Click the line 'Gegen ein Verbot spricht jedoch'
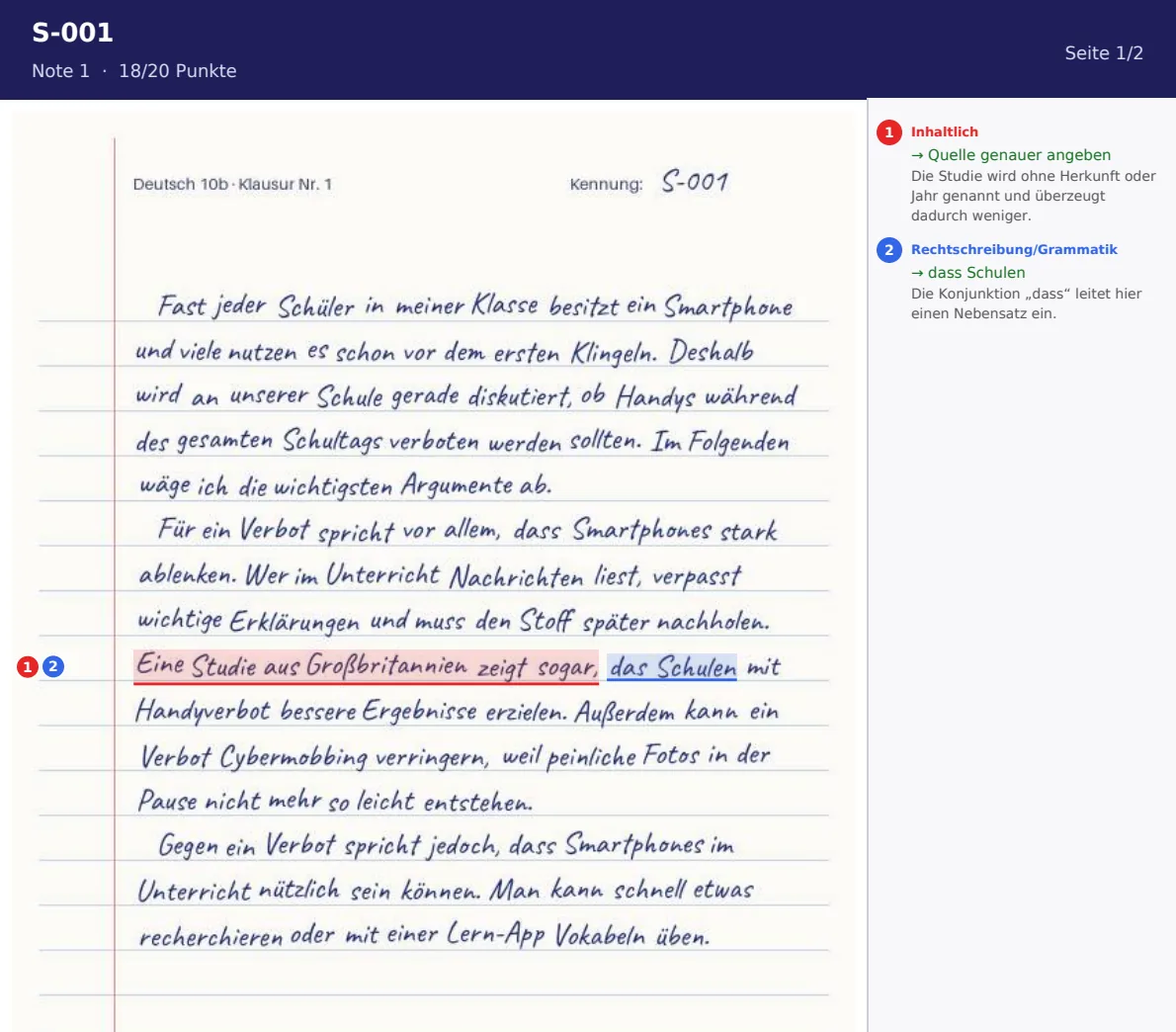The image size is (1176, 1032). click(x=447, y=845)
